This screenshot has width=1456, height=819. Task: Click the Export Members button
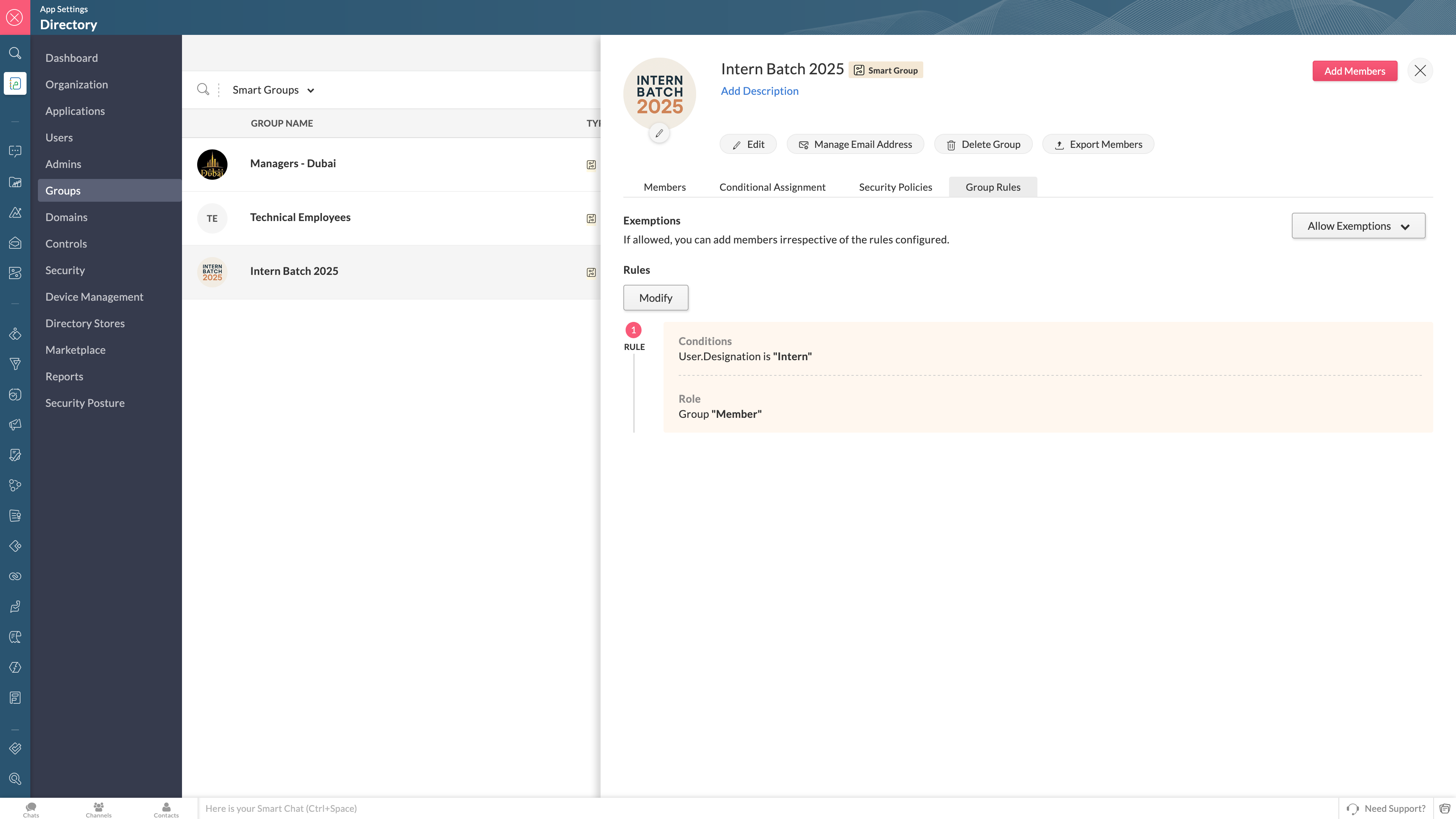pyautogui.click(x=1098, y=144)
